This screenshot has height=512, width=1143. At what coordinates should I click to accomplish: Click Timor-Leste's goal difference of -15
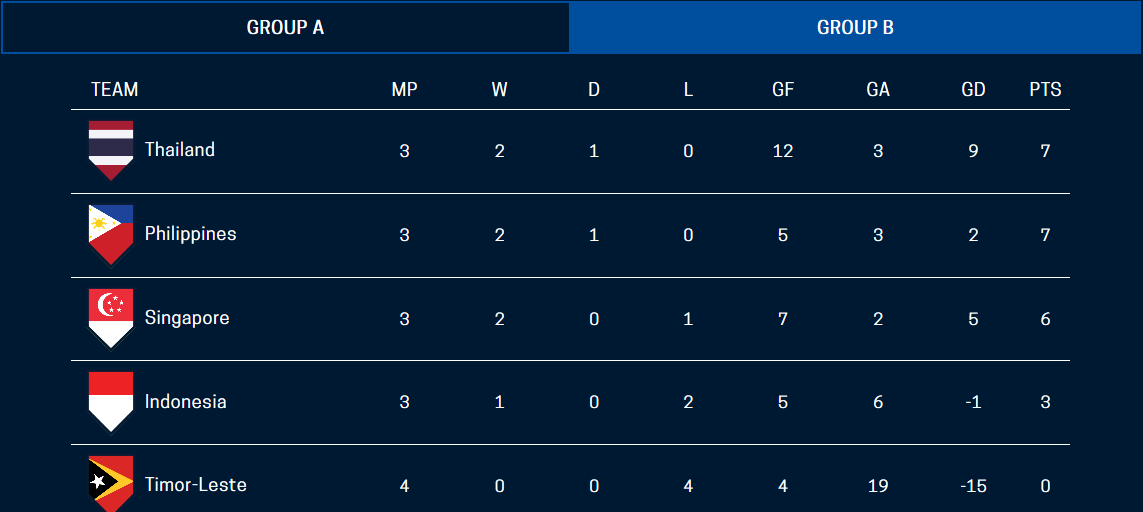click(973, 486)
